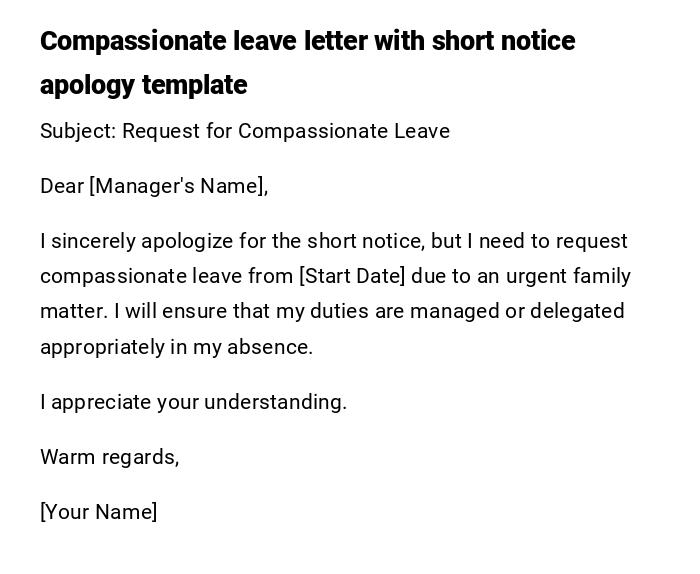Click the title "Compassionate leave letter with short notice"
This screenshot has height=574, width=700.
[x=307, y=41]
